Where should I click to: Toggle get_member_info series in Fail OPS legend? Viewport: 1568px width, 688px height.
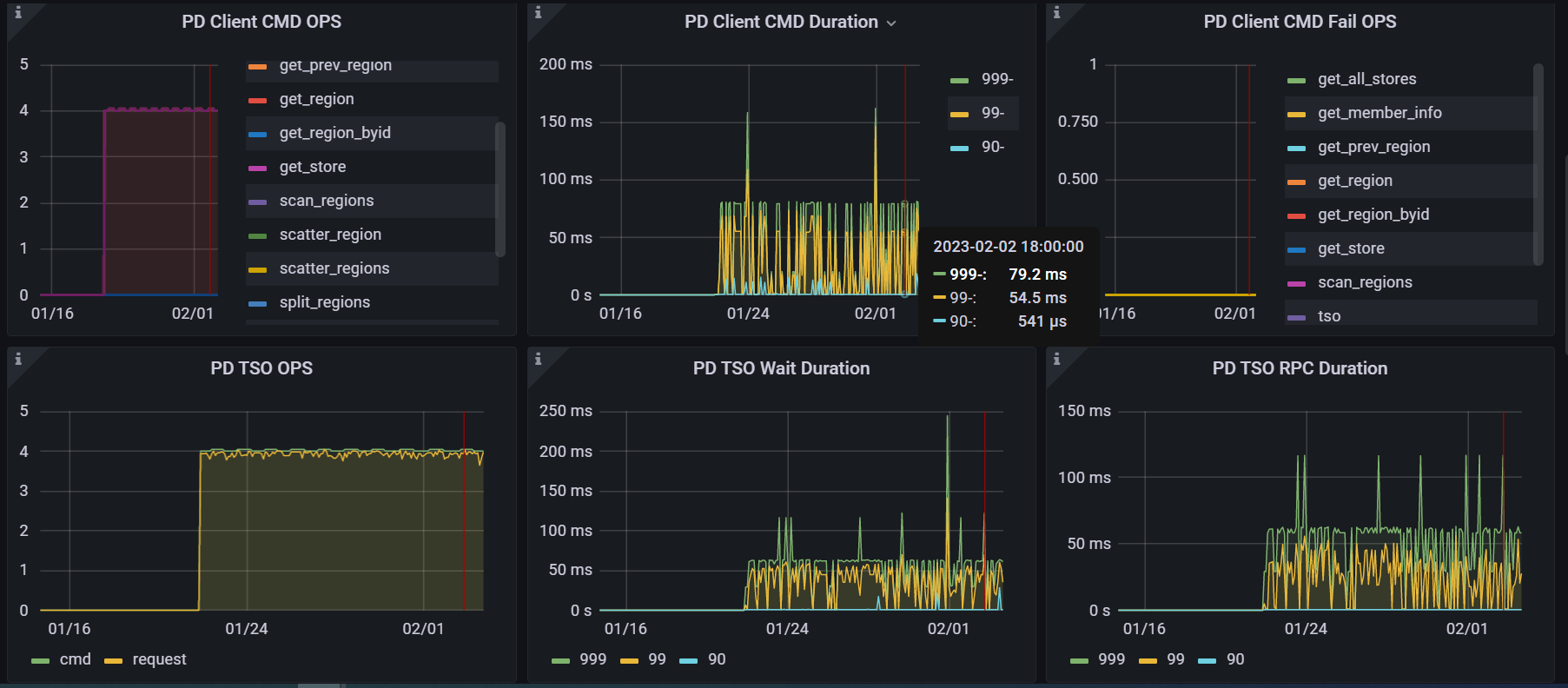tap(1379, 113)
